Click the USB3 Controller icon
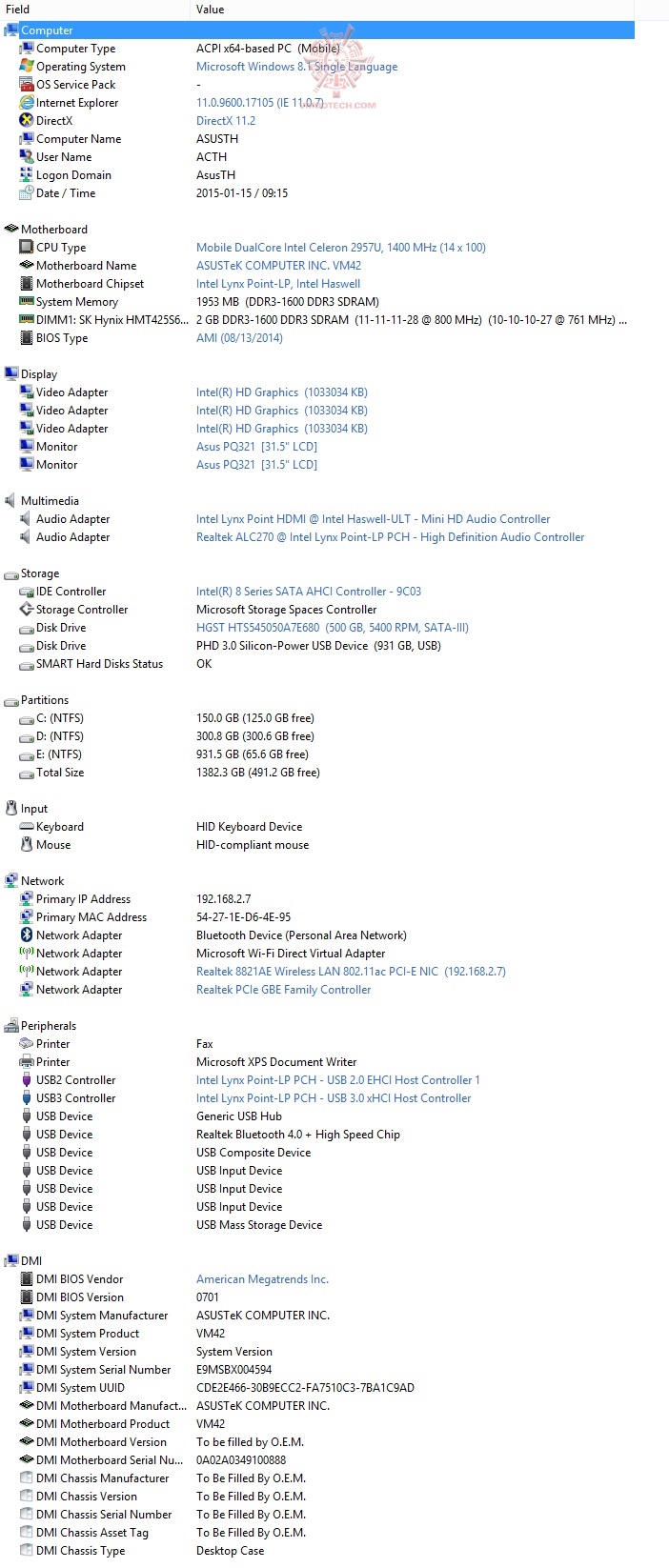 click(x=27, y=1098)
